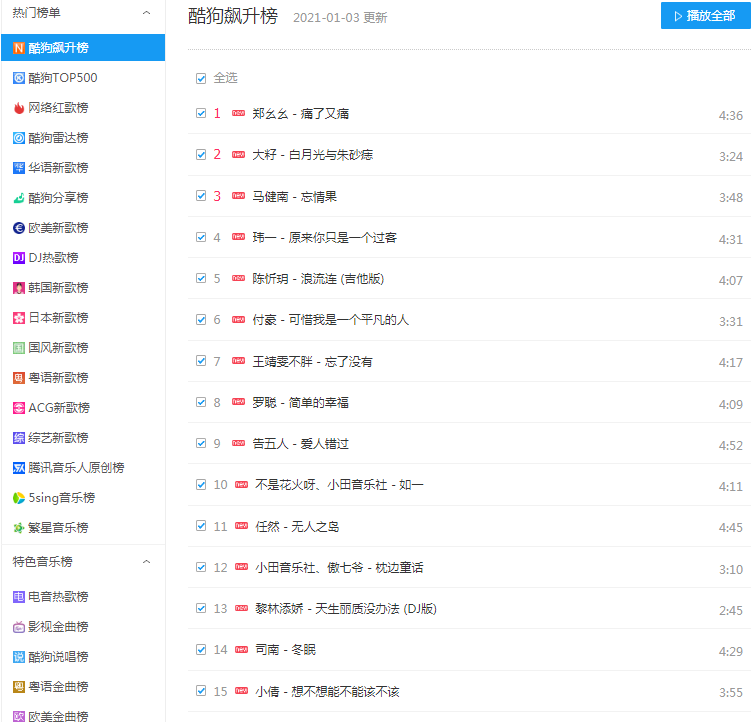
Task: Click the 繁星音乐榜 star icon
Action: click(18, 528)
